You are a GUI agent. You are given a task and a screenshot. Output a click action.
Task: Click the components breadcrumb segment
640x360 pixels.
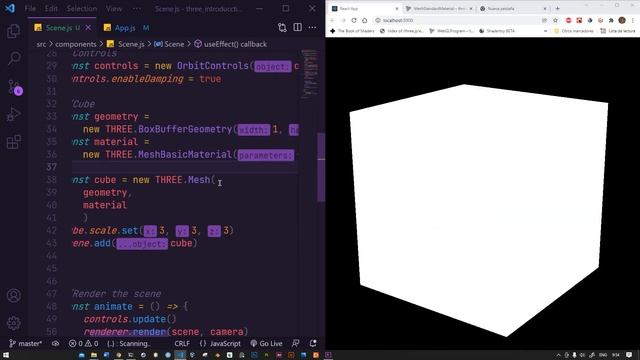(x=76, y=44)
